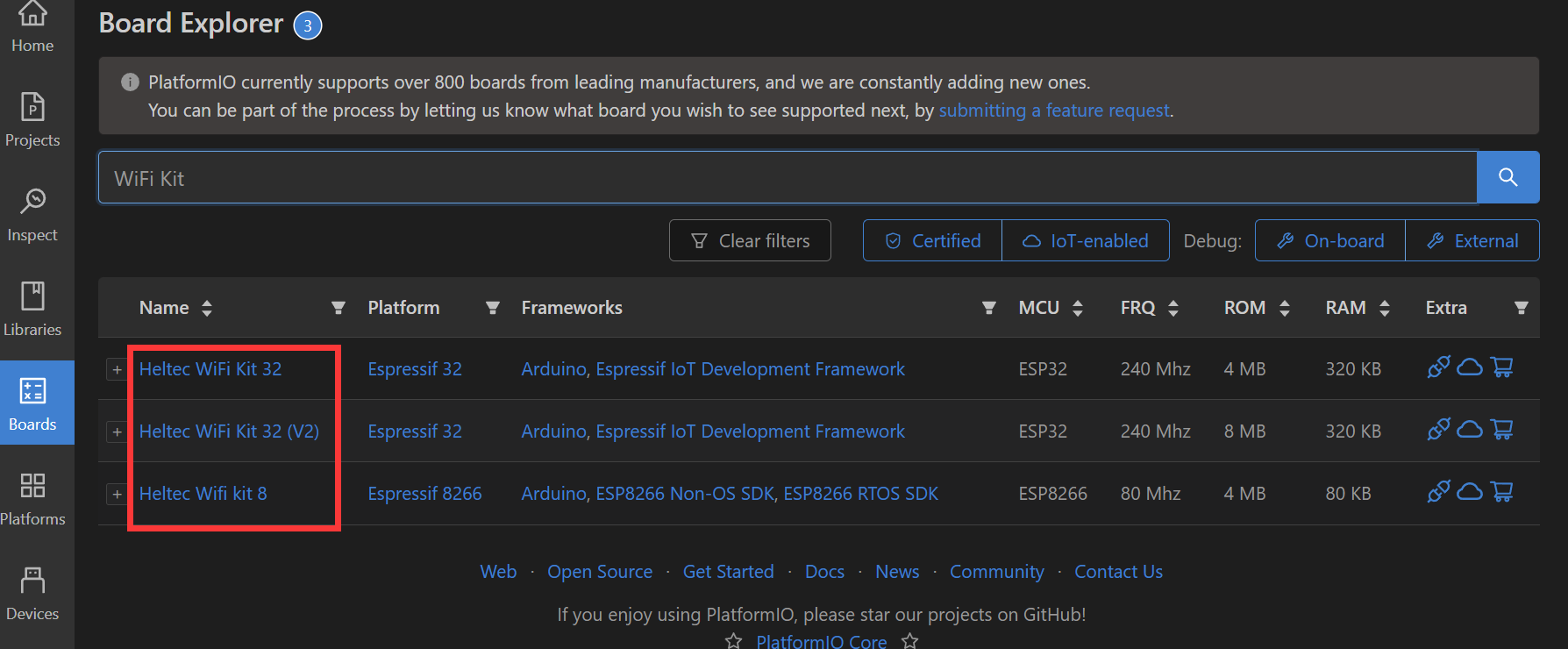Toggle the IoT-enabled filter
Screen dimensions: 1568x649
[x=1086, y=240]
